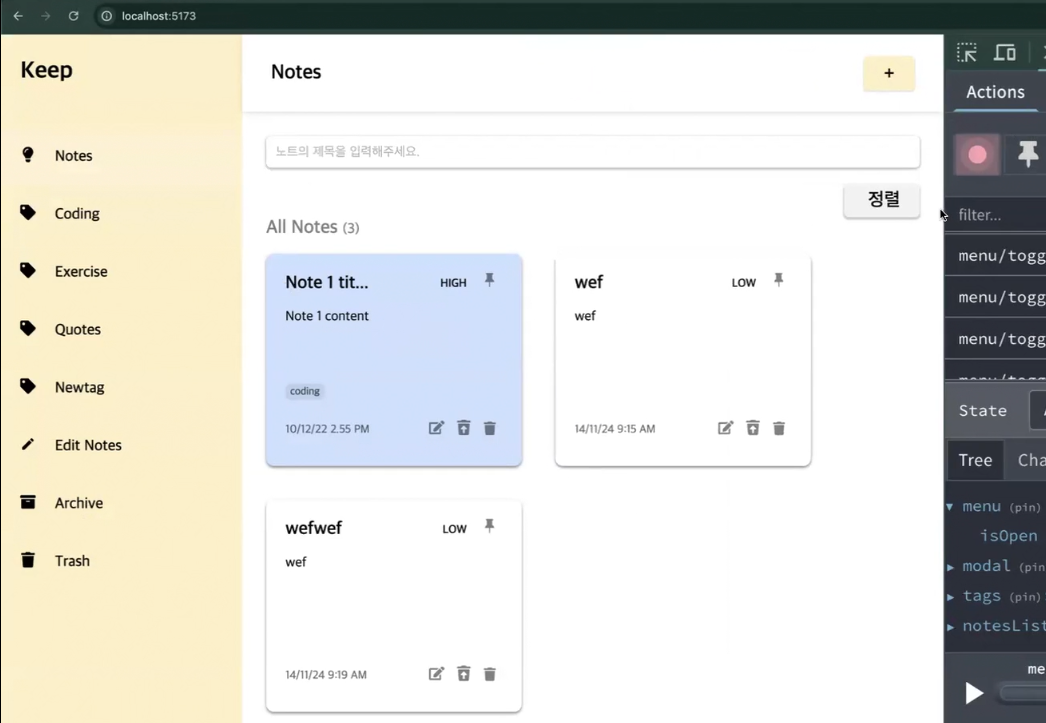1046x723 pixels.
Task: Expand the menu node in state tree
Action: [x=950, y=507]
